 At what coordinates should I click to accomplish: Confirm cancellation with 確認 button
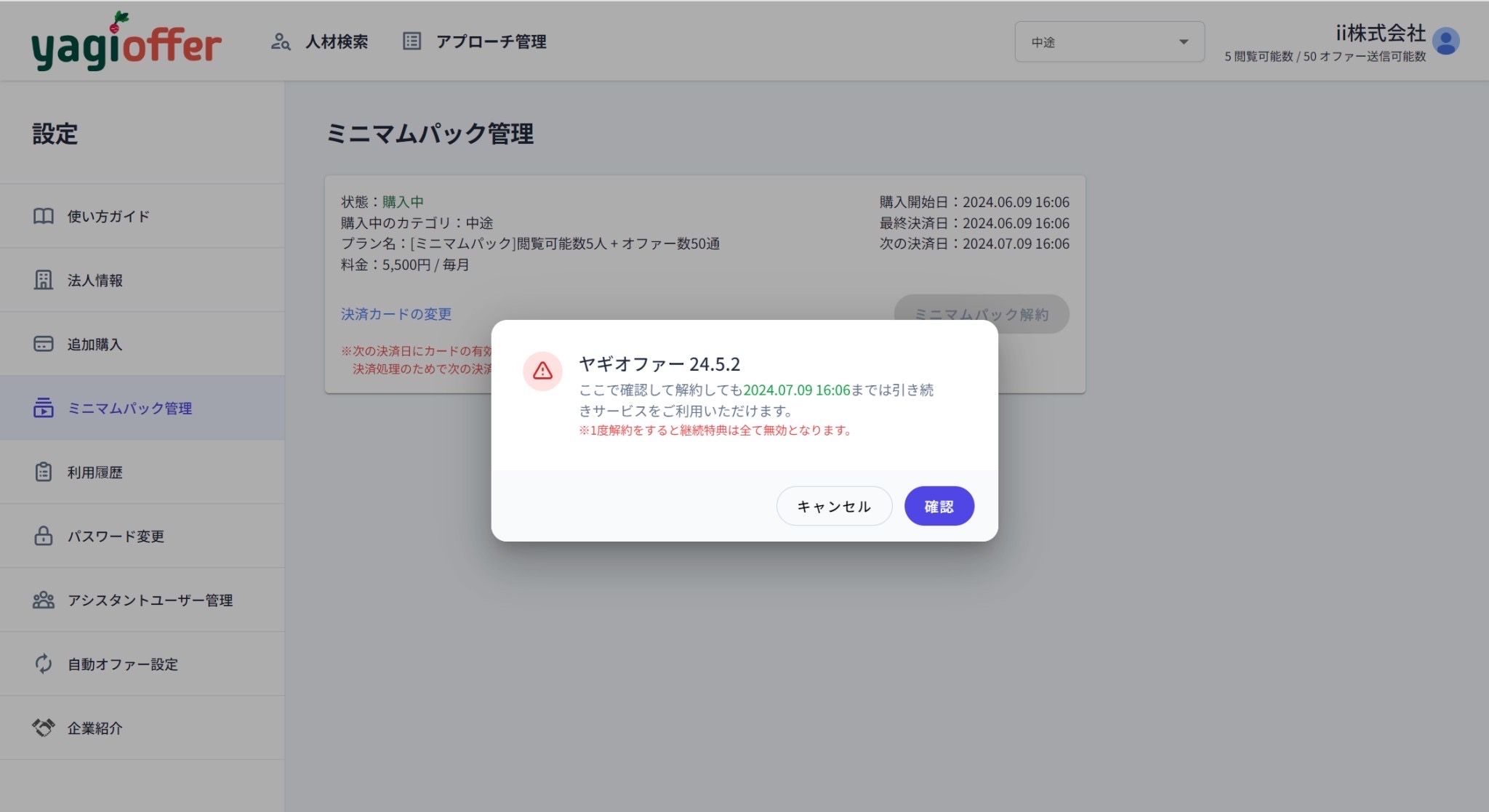tap(939, 506)
